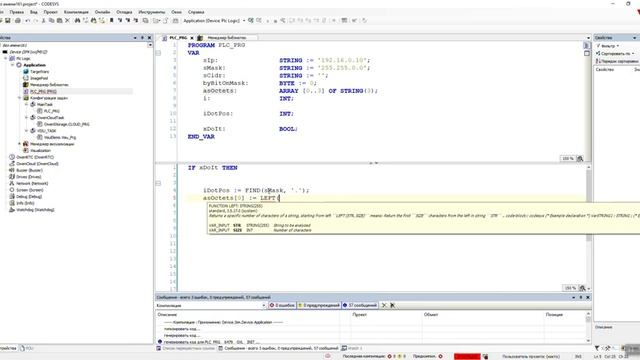Click the Copy icon in toolbar
This screenshot has height=360, width=640.
[x=51, y=20]
